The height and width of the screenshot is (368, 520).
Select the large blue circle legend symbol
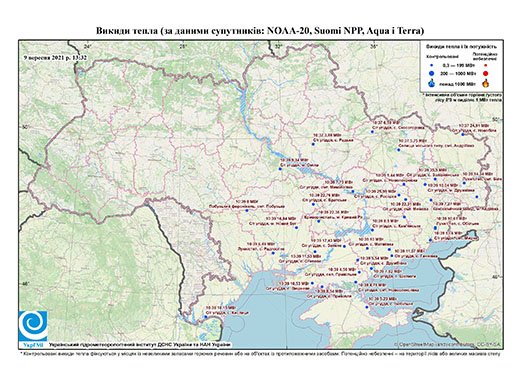[x=432, y=73]
